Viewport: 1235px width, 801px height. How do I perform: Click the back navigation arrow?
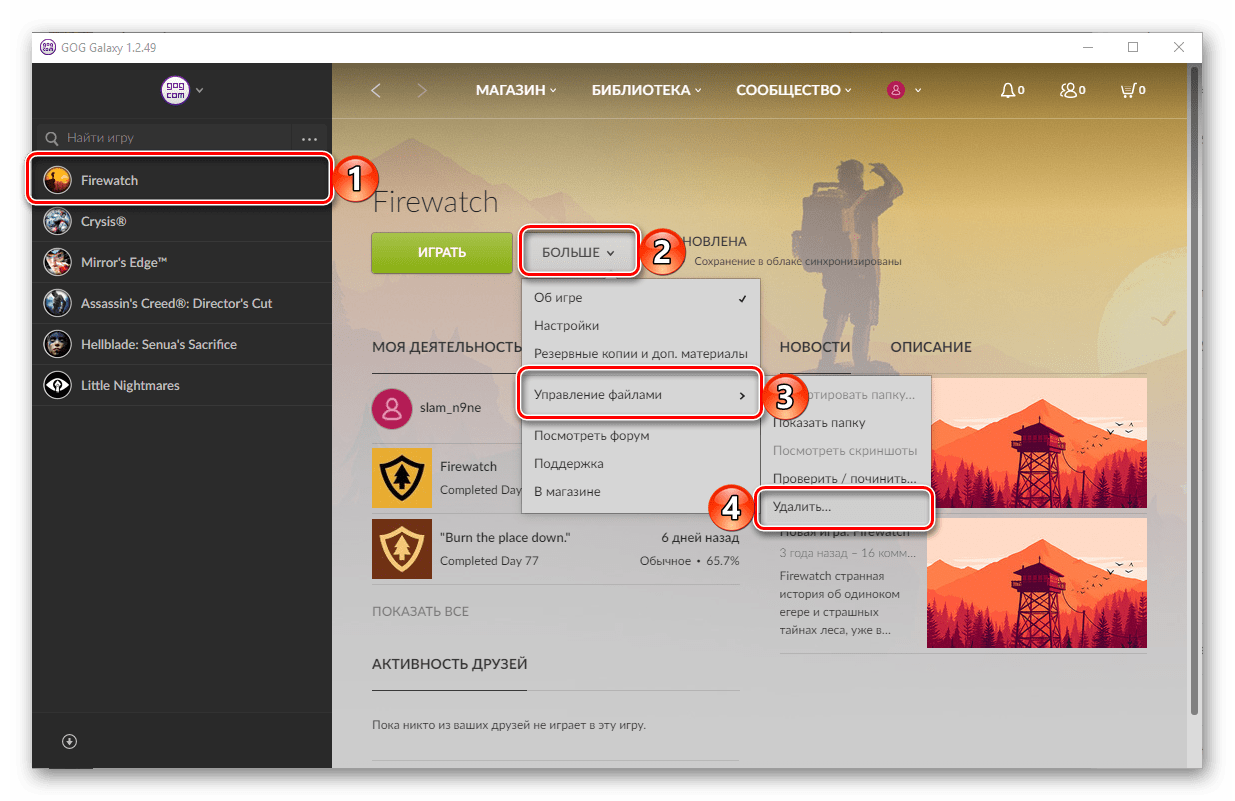[x=376, y=90]
